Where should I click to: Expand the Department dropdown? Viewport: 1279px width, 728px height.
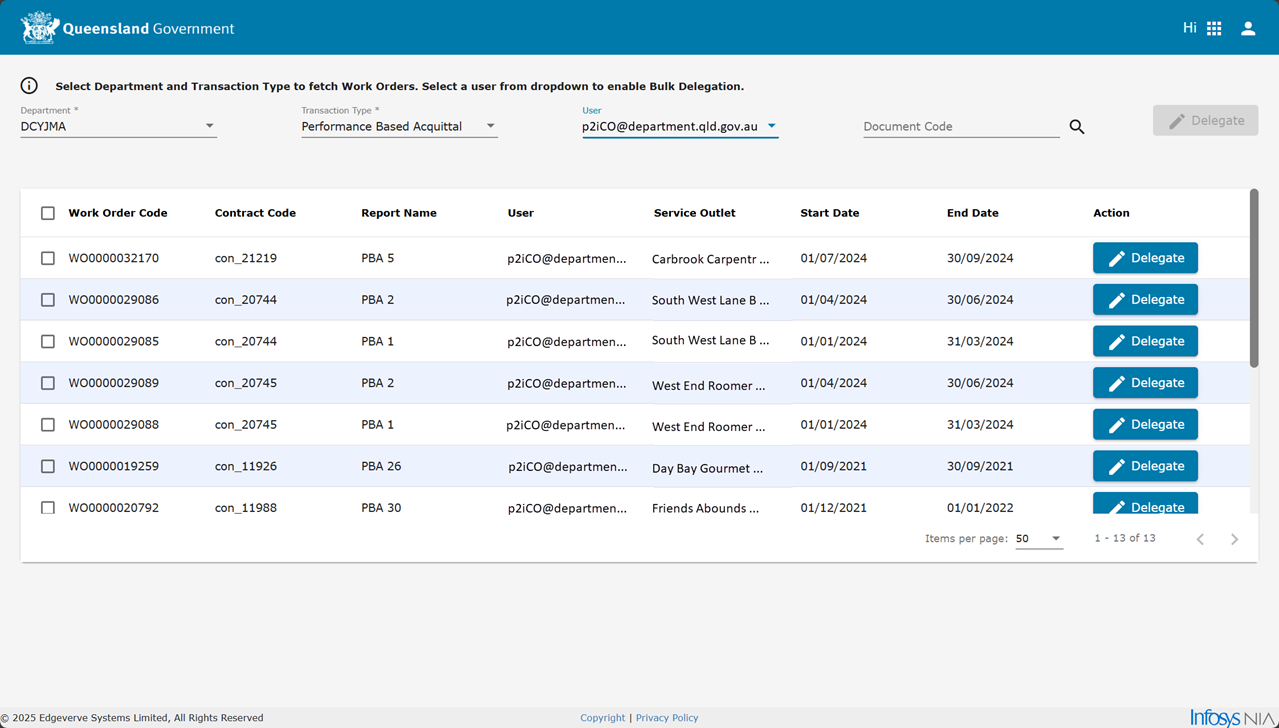(118, 126)
